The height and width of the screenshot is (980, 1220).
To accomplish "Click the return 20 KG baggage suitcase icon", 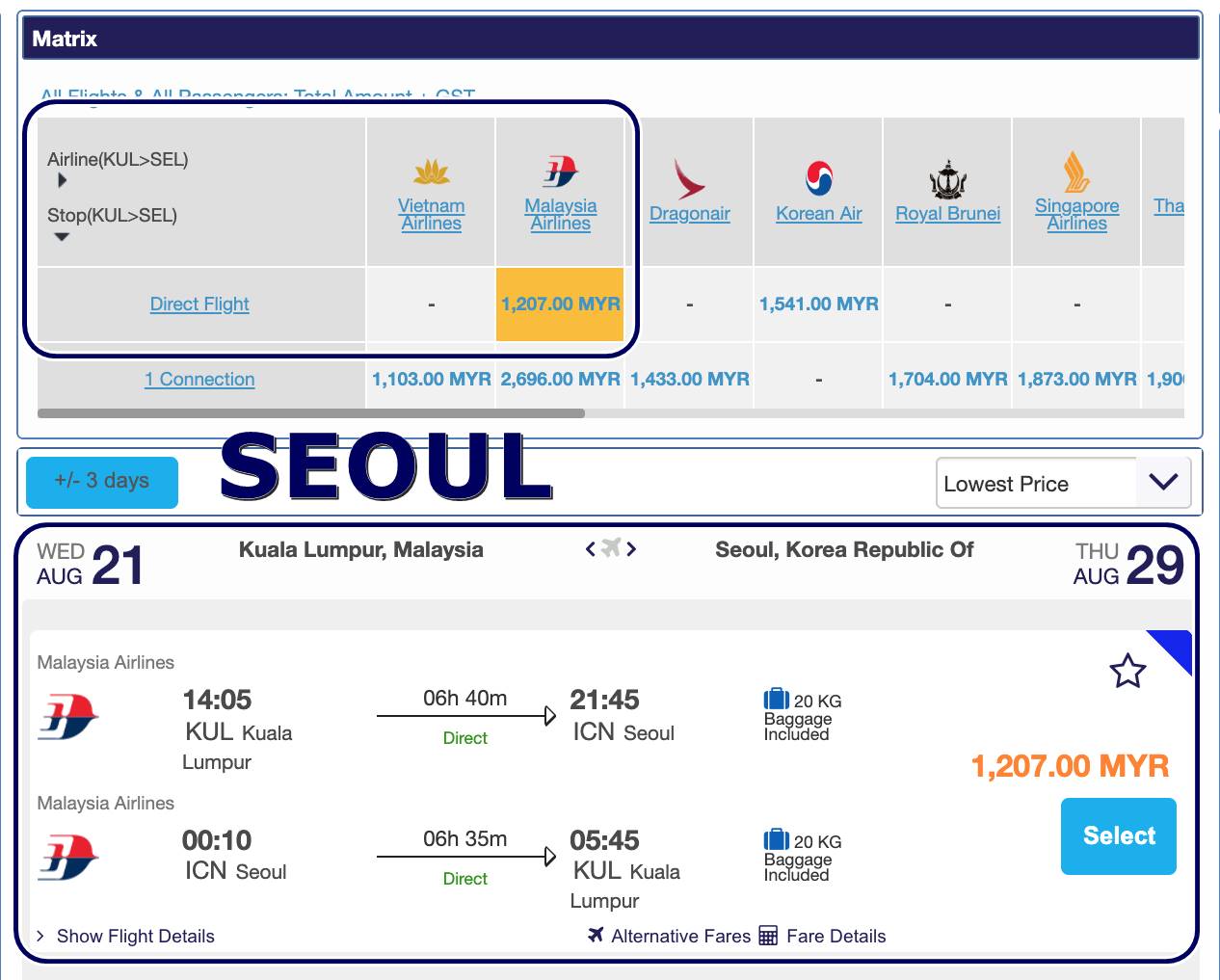I will (776, 840).
